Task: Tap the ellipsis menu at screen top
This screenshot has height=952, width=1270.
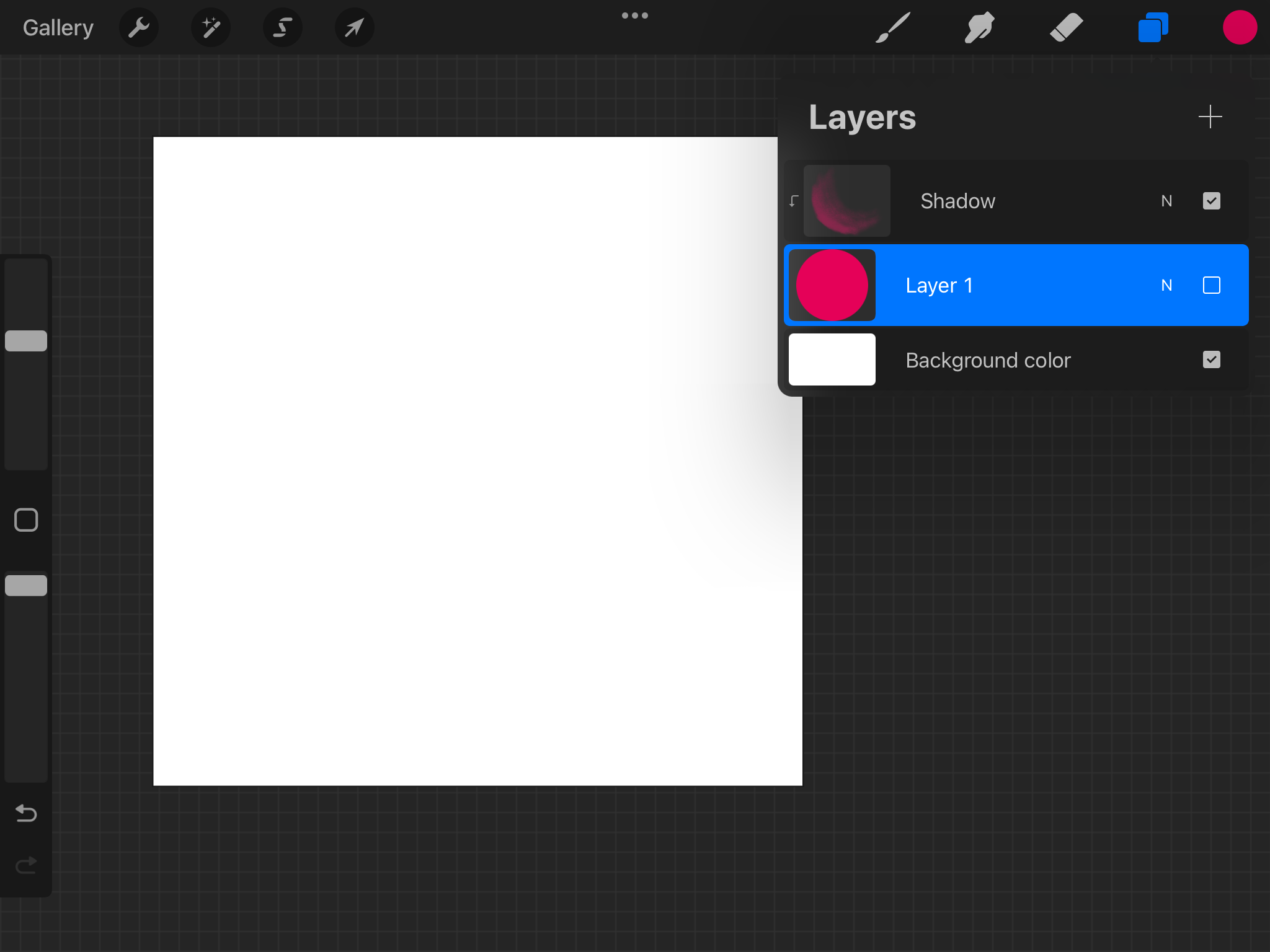Action: 635,15
